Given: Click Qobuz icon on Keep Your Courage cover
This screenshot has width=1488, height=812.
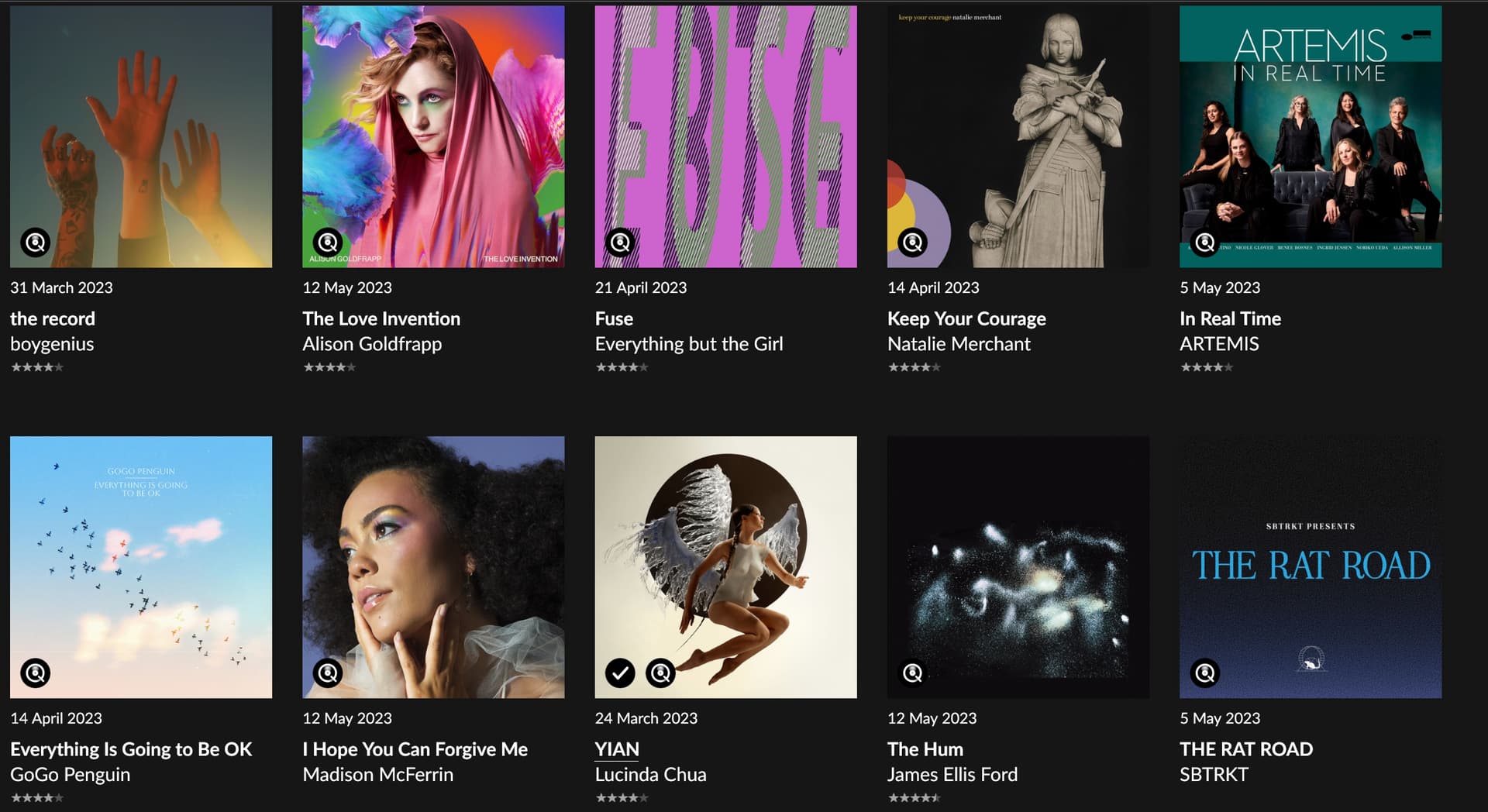Looking at the screenshot, I should (912, 243).
